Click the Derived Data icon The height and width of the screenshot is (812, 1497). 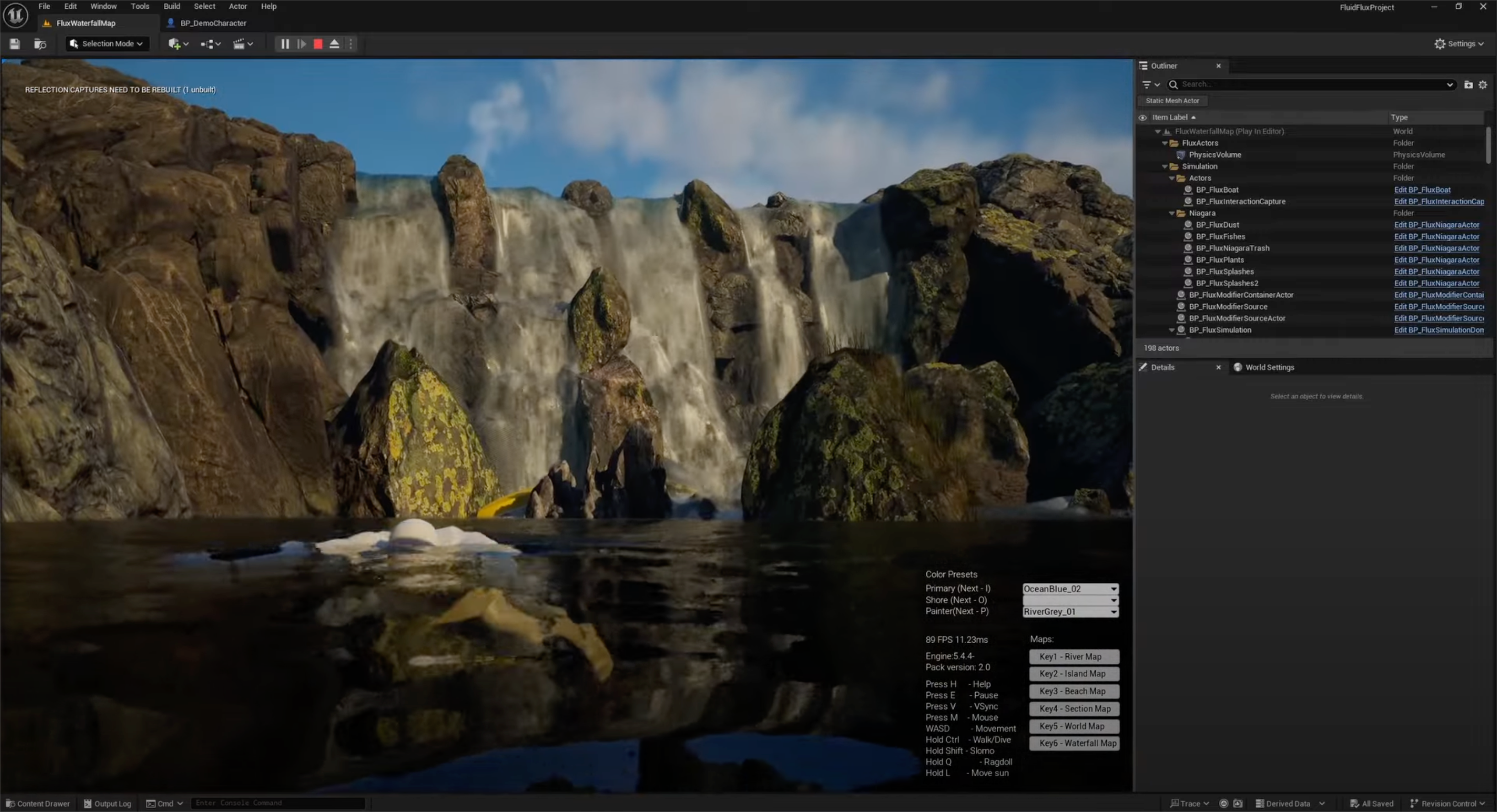[1259, 803]
